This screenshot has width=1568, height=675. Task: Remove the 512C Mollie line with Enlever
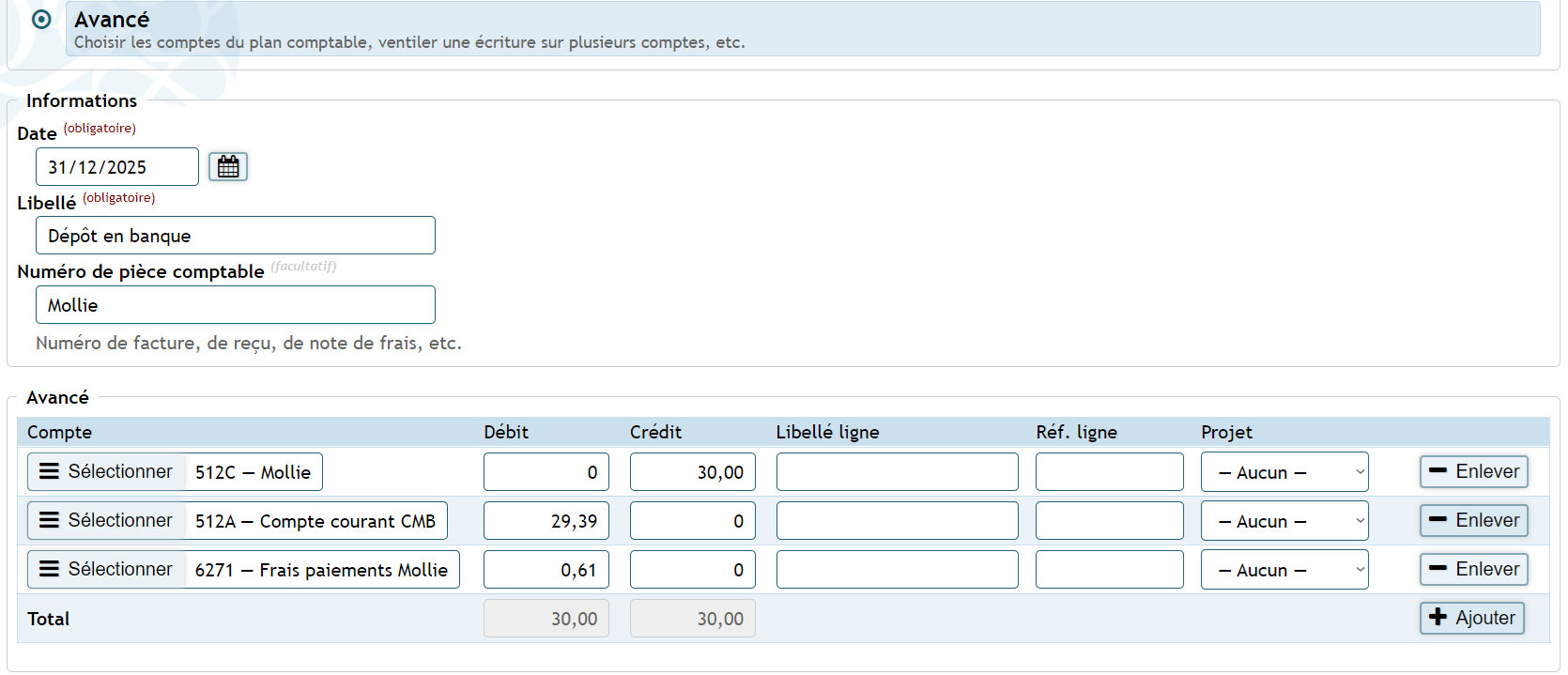pyautogui.click(x=1473, y=472)
